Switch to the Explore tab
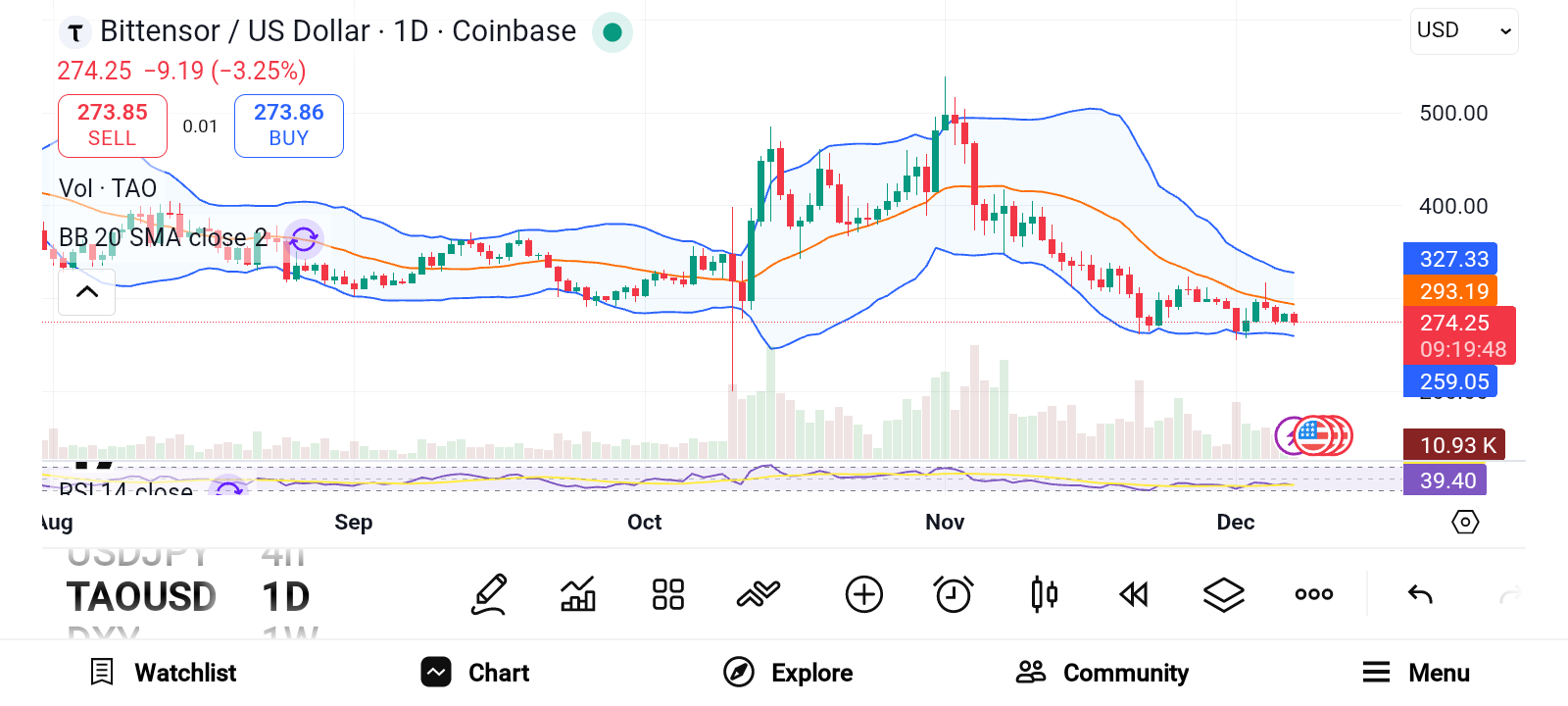Viewport: 1568px width, 706px height. point(788,673)
